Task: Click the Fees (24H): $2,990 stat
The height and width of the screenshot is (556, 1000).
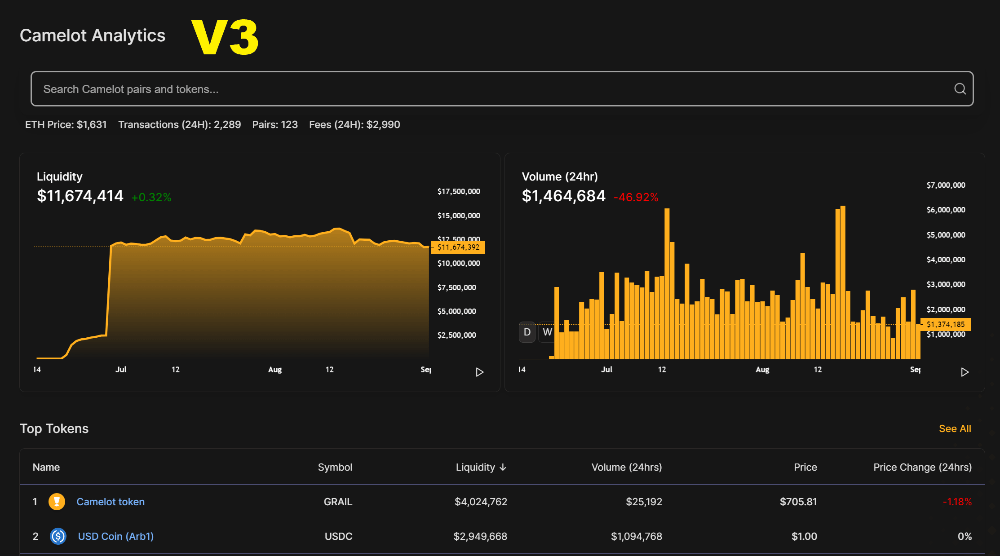Action: [355, 124]
